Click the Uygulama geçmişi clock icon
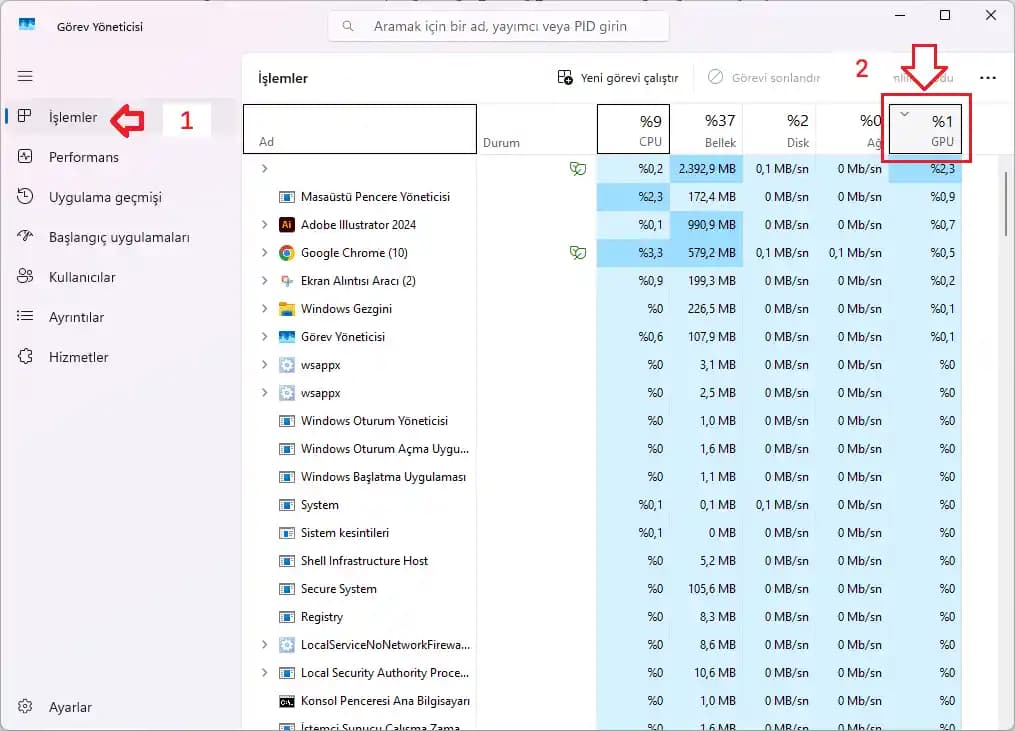 [25, 197]
